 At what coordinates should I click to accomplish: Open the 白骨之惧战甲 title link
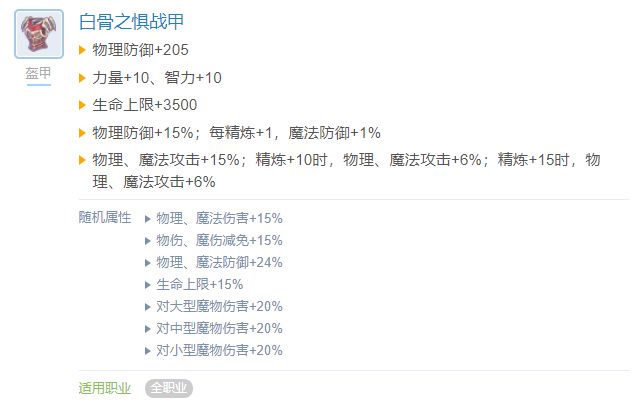click(131, 21)
